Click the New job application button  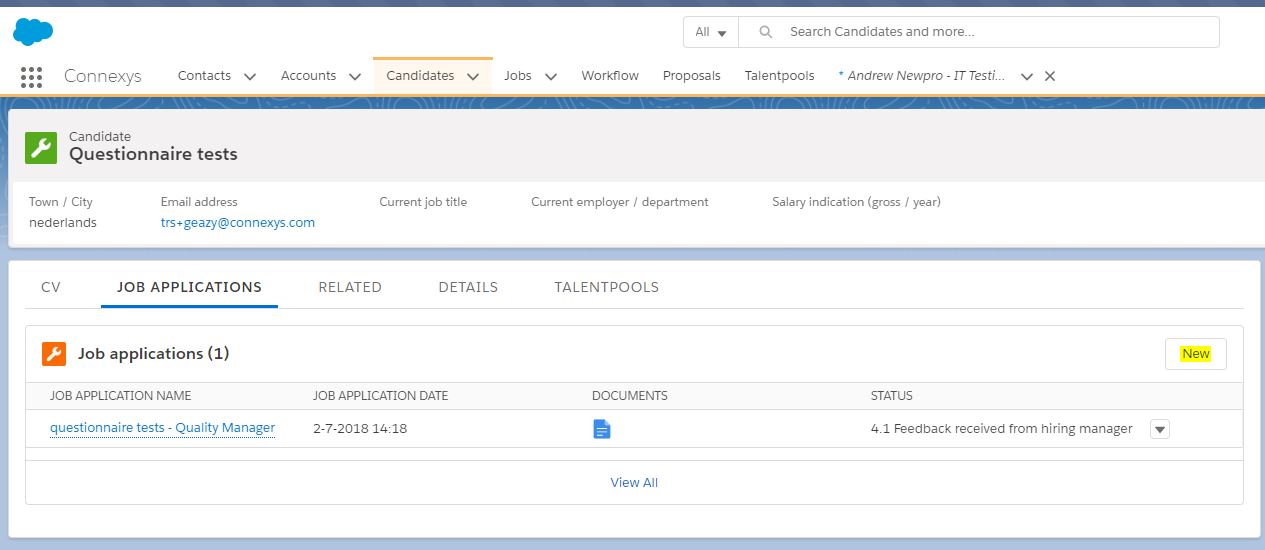tap(1196, 354)
